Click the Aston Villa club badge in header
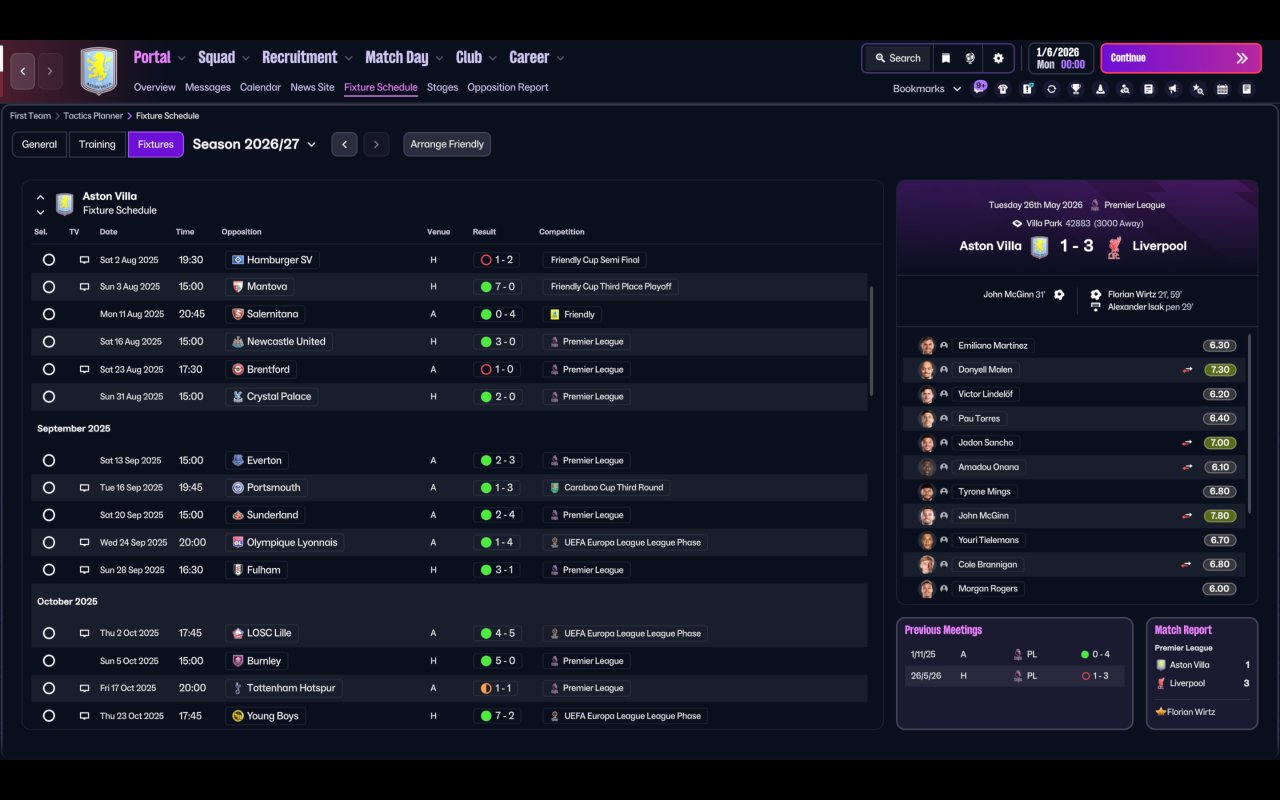Viewport: 1280px width, 800px height. pos(98,71)
